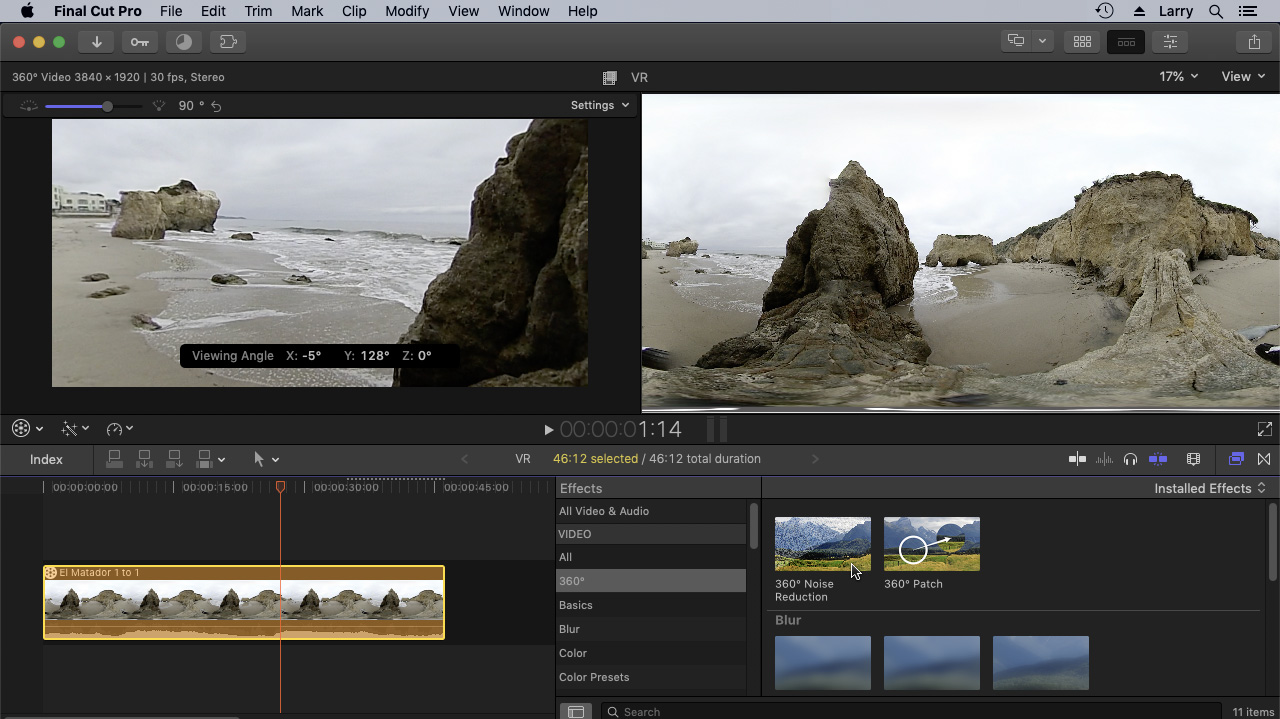Open clip appearance filmstrip options

point(1193,459)
